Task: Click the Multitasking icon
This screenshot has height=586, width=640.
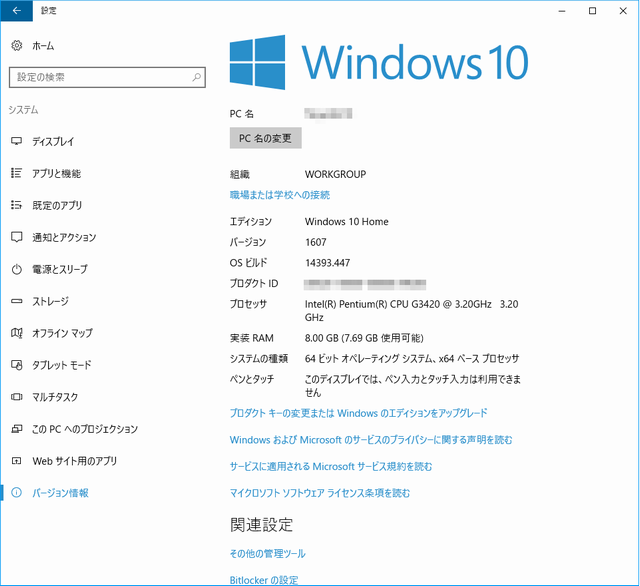Action: [x=16, y=397]
